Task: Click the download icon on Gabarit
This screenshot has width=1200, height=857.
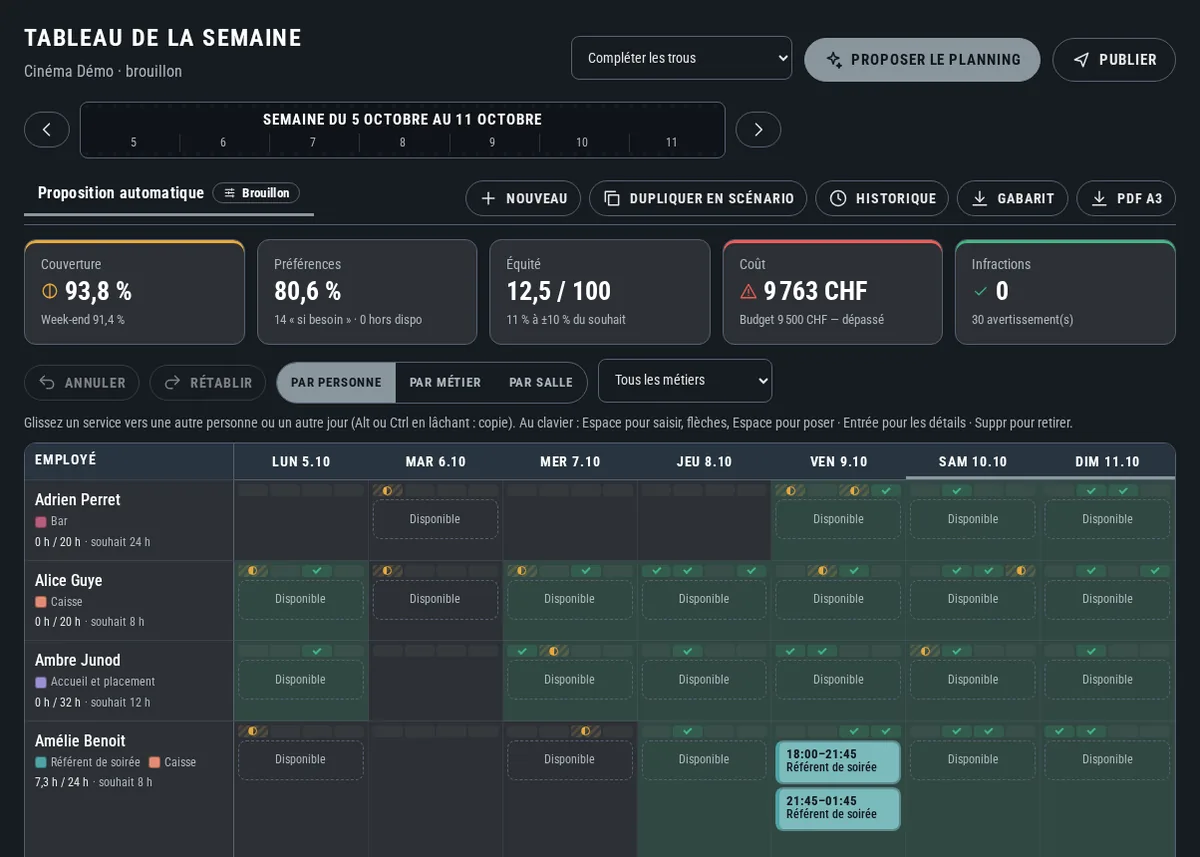Action: coord(980,198)
